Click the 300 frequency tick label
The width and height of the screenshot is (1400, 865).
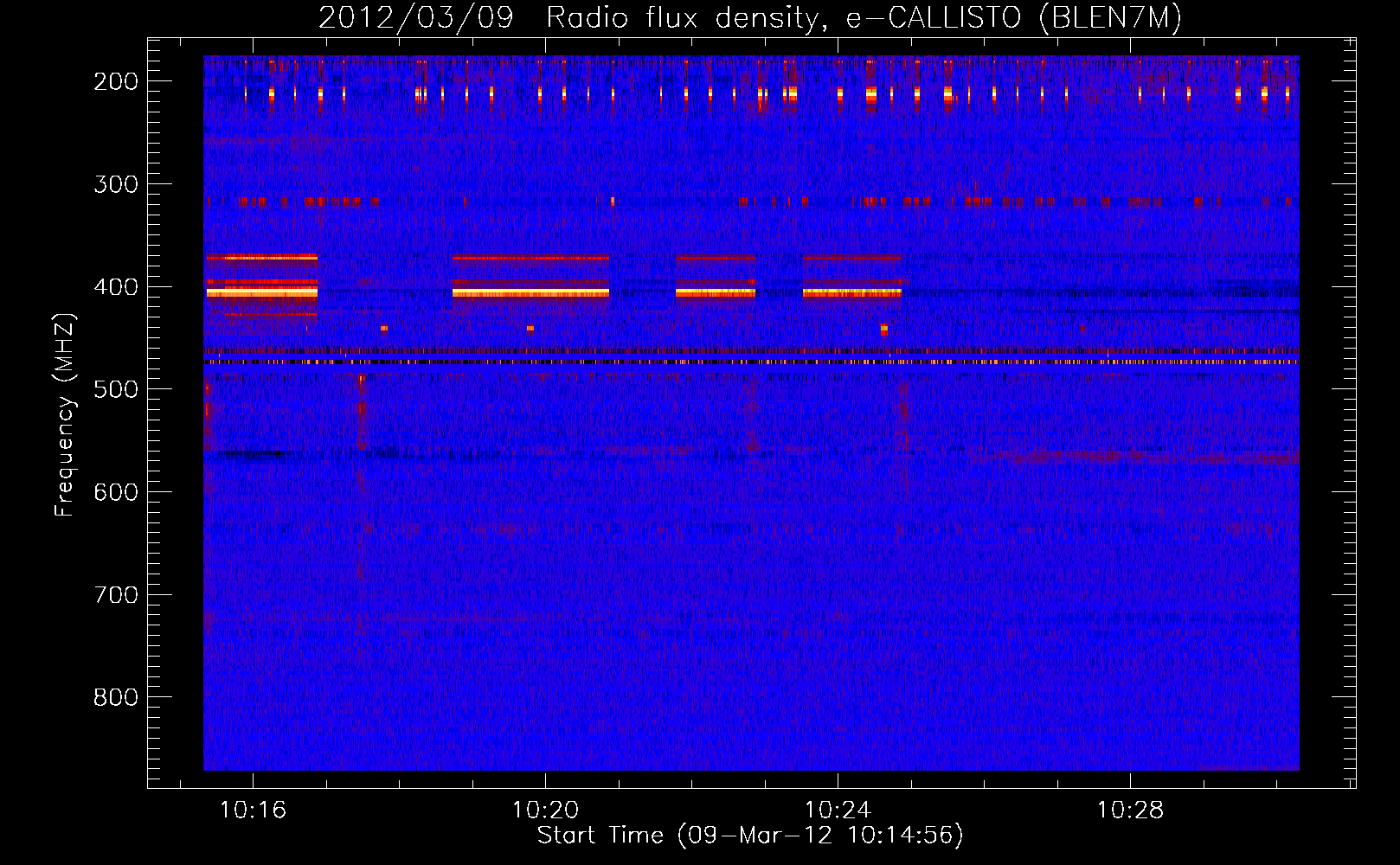(116, 184)
